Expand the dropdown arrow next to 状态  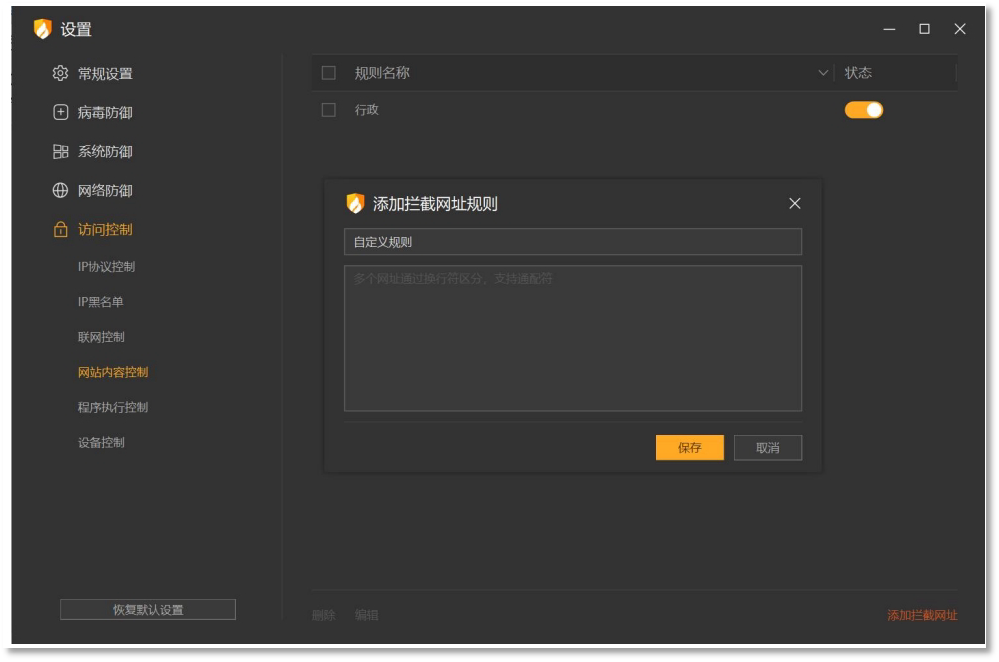823,73
